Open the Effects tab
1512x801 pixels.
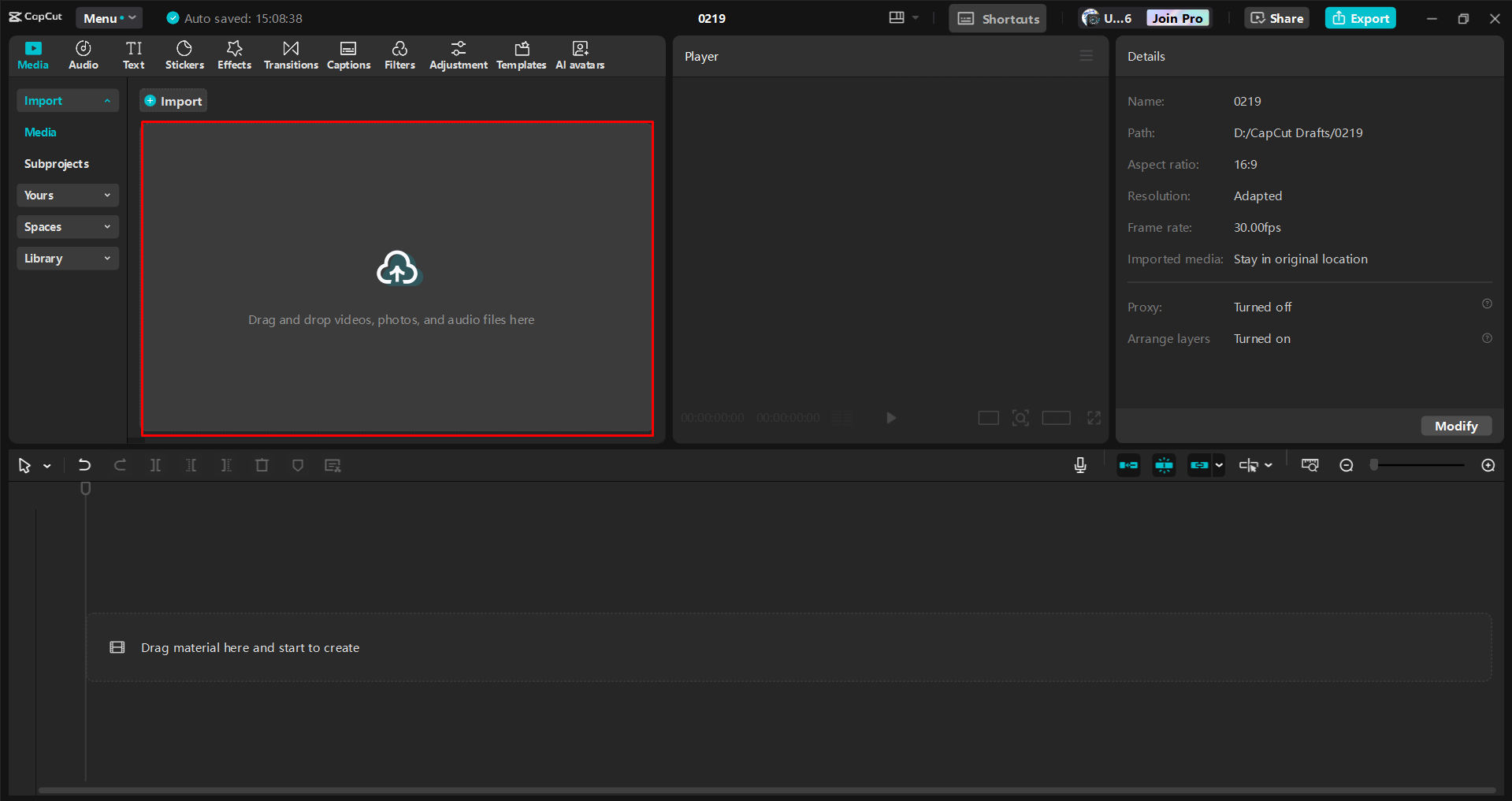(x=235, y=55)
